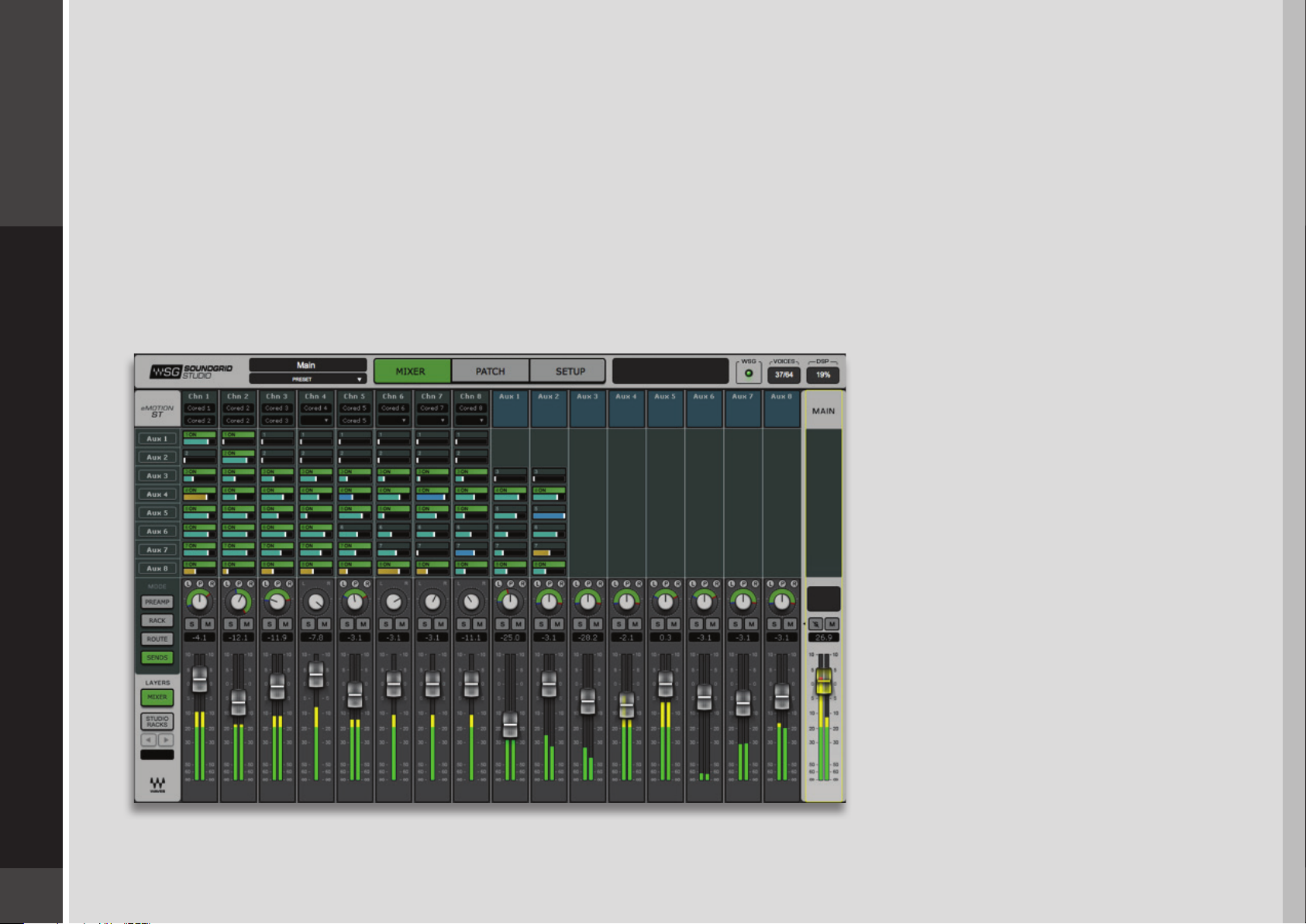Adjust the Chn 1 pan knob
Viewport: 1306px width, 924px height.
pos(200,602)
